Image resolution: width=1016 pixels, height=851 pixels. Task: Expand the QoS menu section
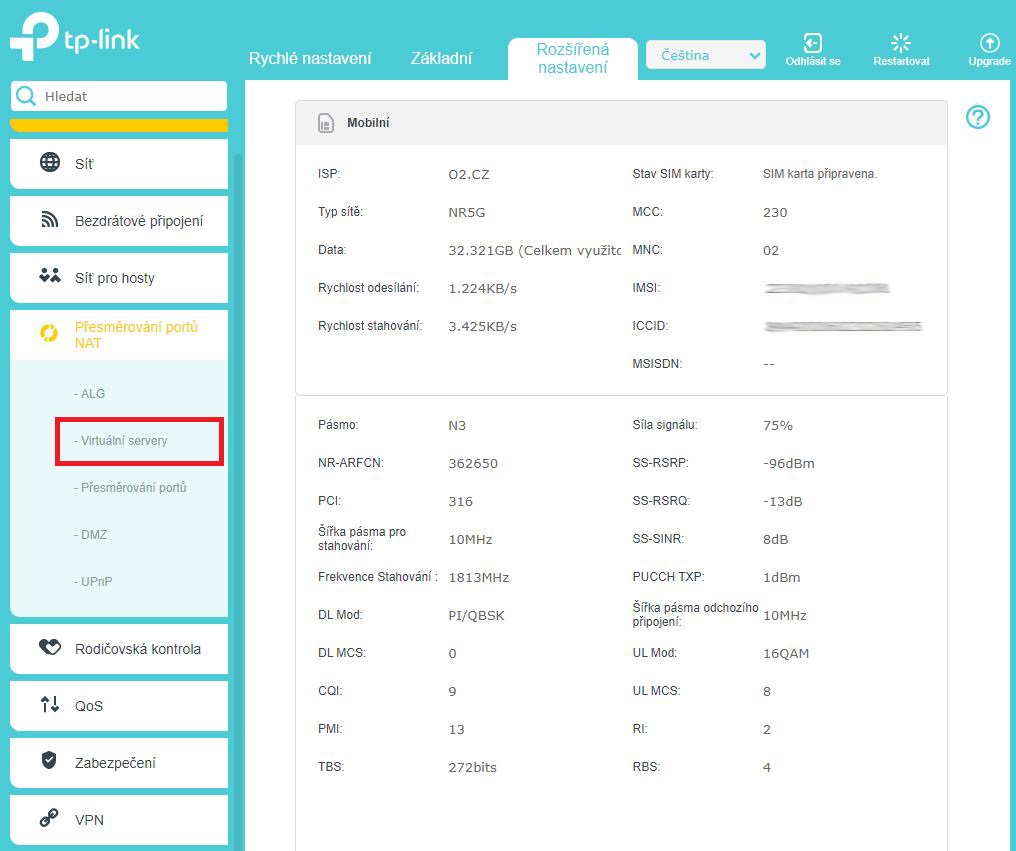119,705
